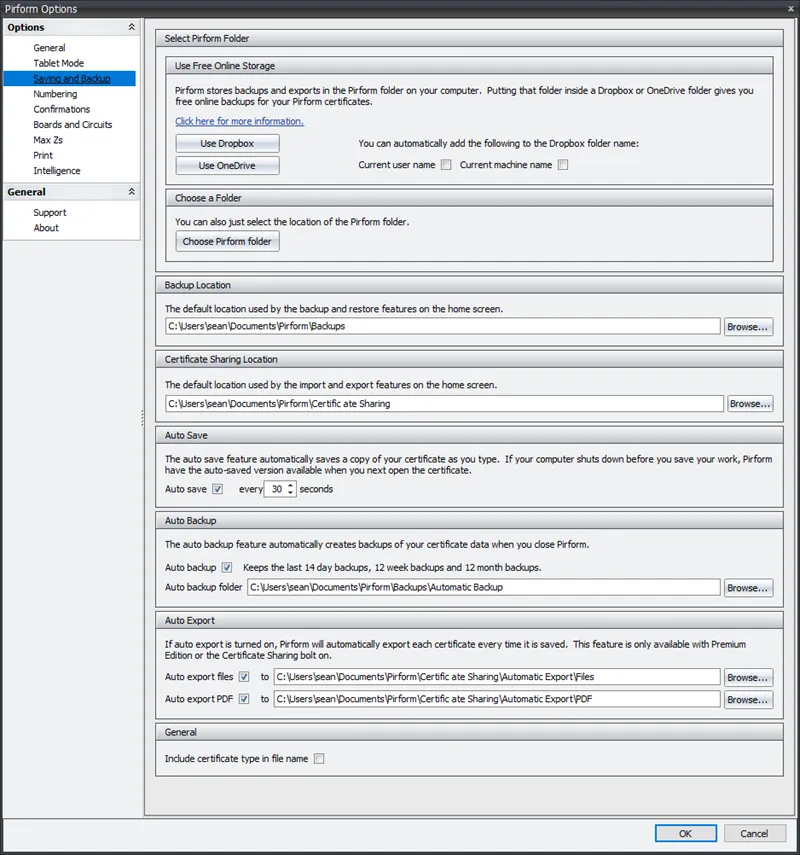The width and height of the screenshot is (800, 855).
Task: Collapse the General section header
Action: 131,191
